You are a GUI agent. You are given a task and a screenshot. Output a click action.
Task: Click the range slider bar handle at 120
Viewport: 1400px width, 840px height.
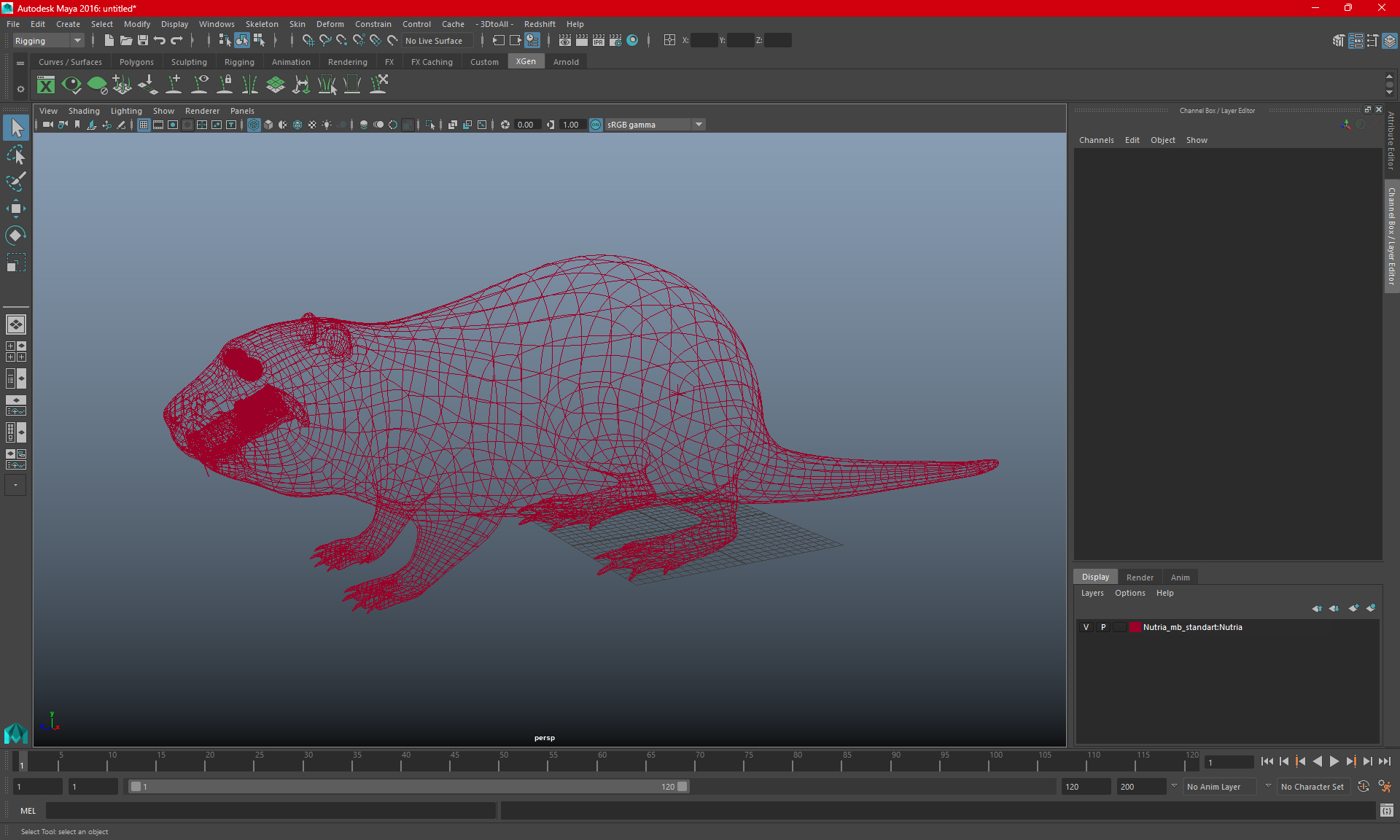click(x=682, y=787)
